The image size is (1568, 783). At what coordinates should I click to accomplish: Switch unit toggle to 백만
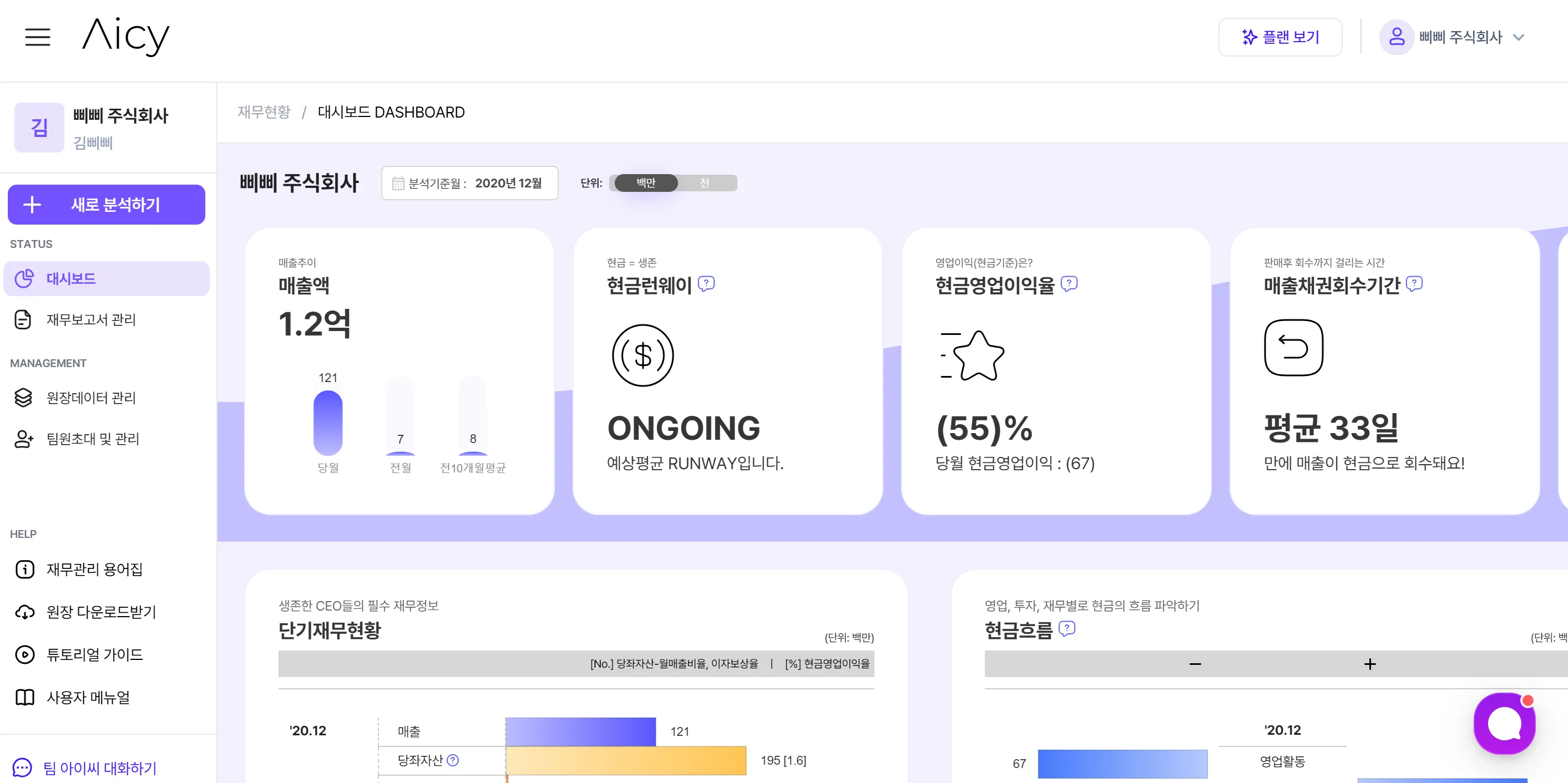646,183
